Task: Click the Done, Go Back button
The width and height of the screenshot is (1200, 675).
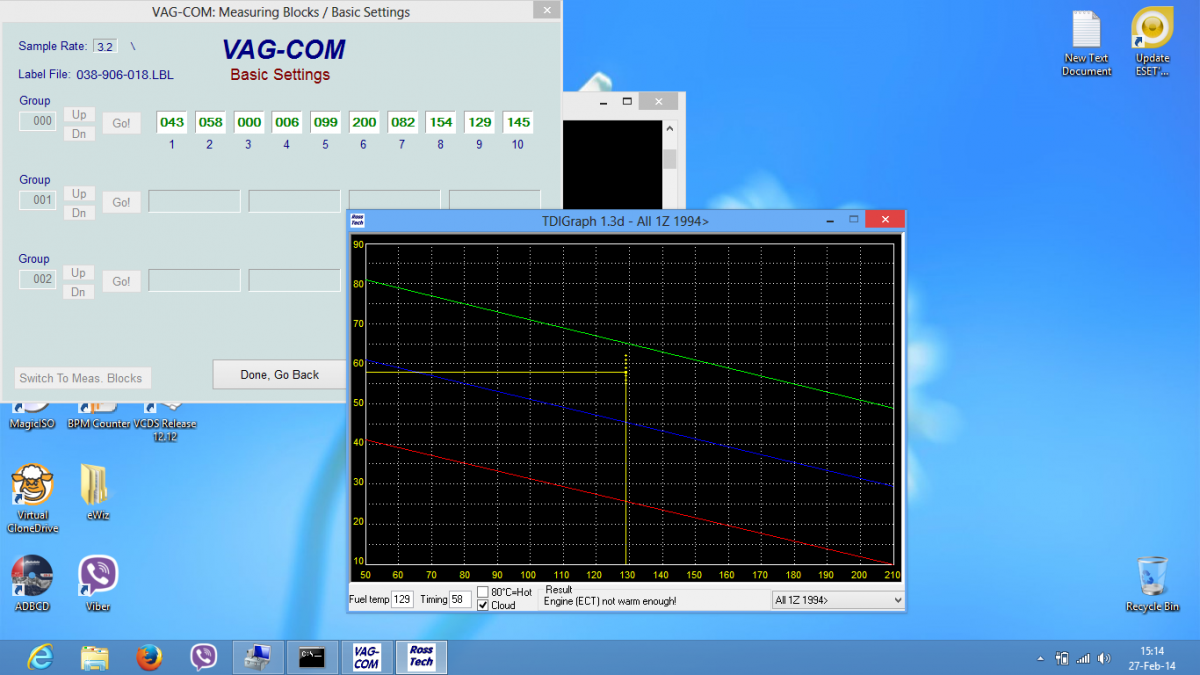Action: tap(280, 375)
